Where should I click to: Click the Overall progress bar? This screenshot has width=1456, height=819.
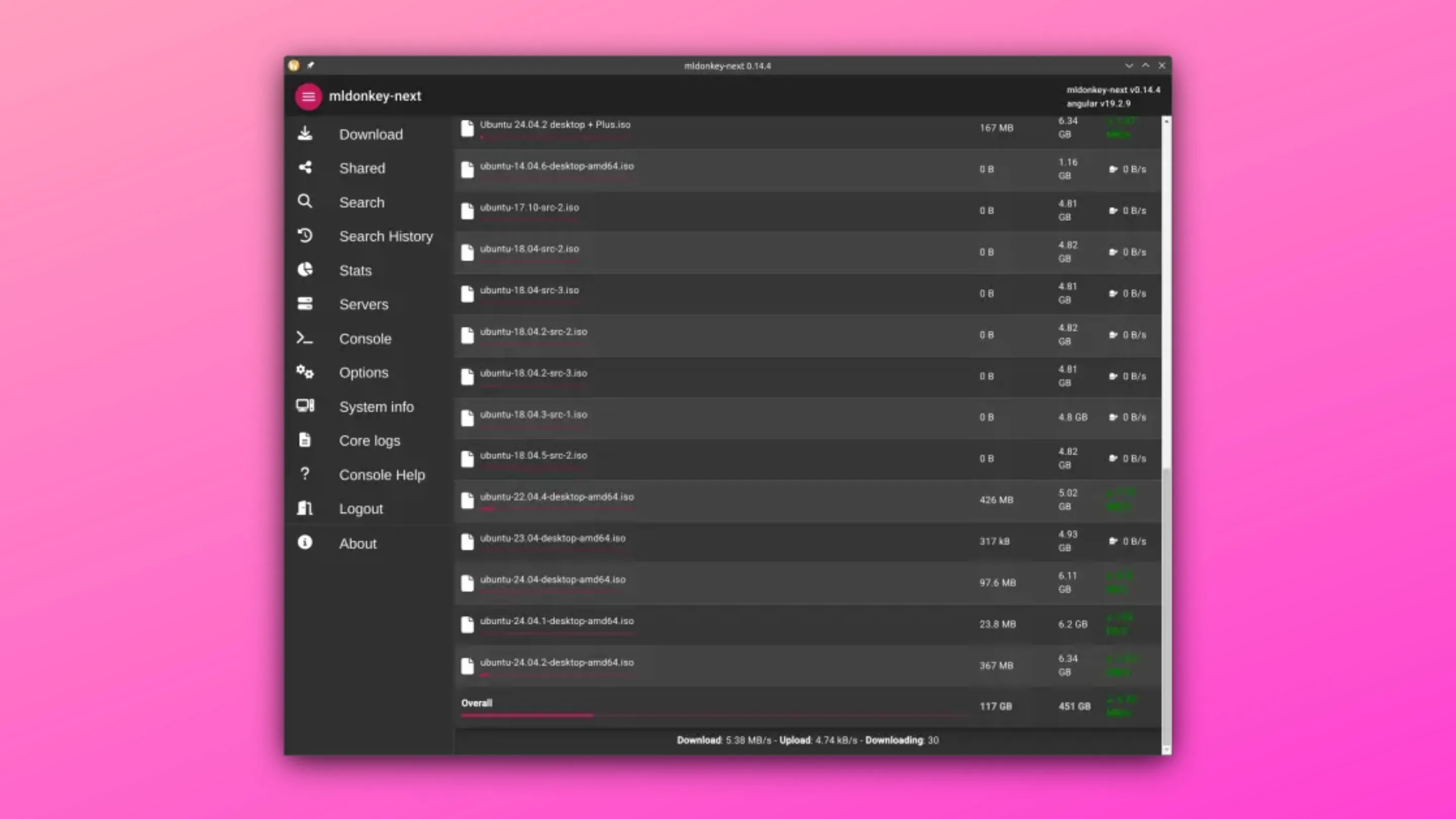[714, 715]
